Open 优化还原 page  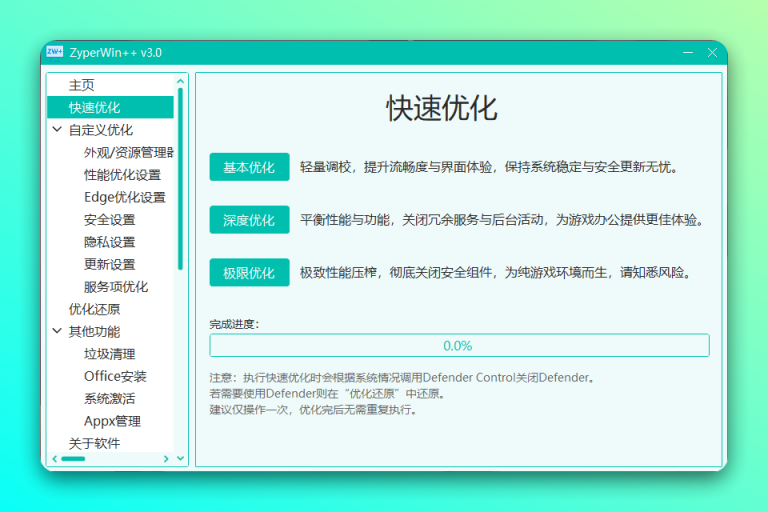94,309
